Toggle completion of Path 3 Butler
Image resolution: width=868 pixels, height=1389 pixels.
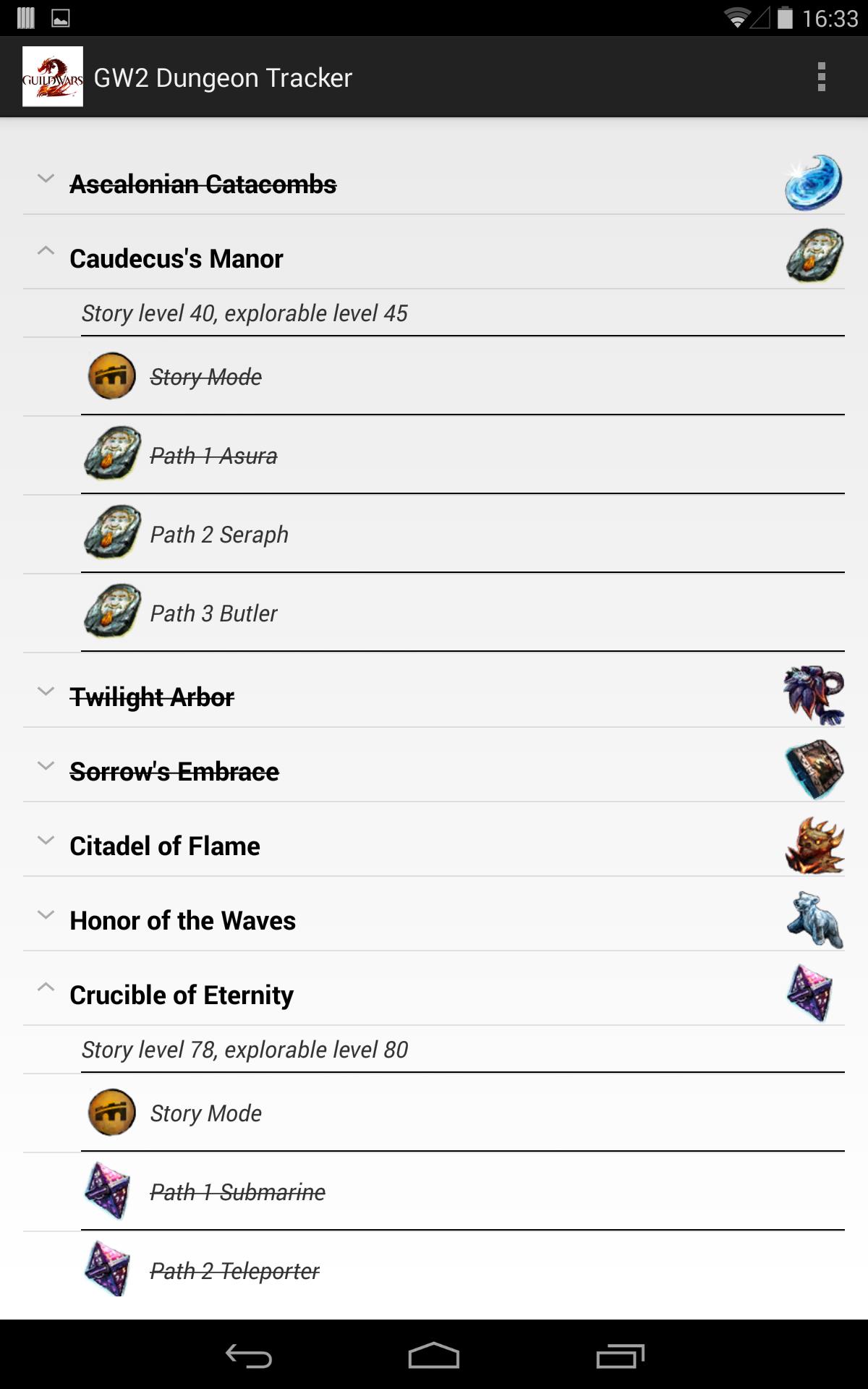(213, 613)
